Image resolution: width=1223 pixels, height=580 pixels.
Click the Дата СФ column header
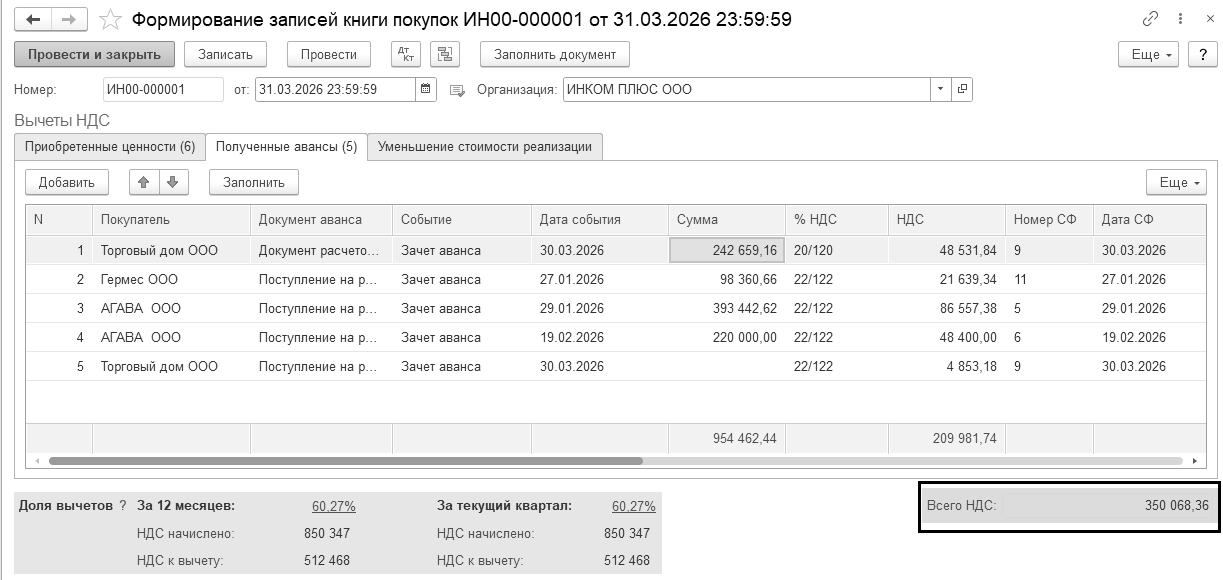[1150, 219]
